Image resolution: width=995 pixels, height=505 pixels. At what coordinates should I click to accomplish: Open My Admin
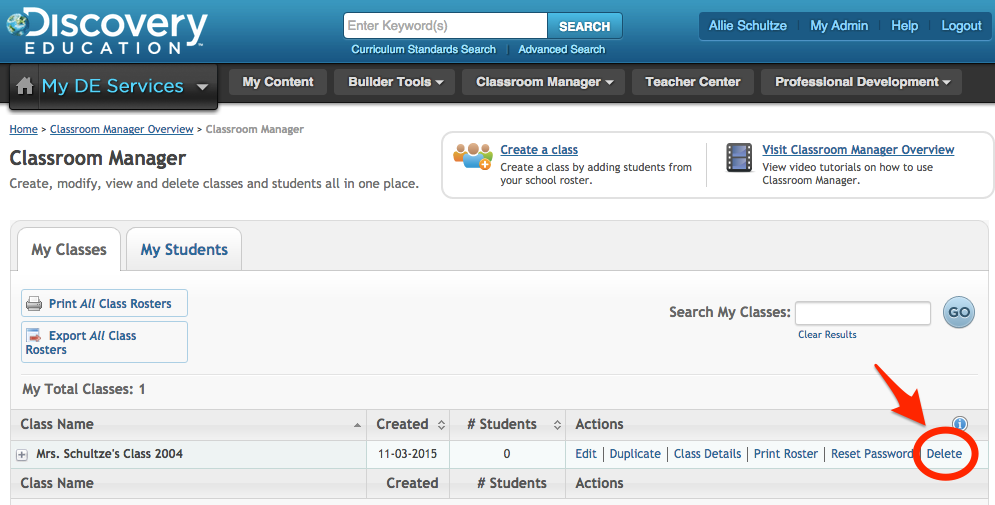point(839,26)
